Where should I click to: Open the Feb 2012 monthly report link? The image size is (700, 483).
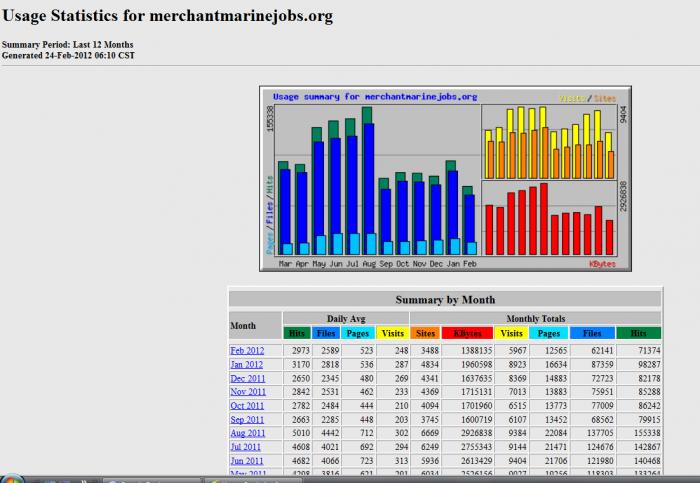pyautogui.click(x=247, y=351)
